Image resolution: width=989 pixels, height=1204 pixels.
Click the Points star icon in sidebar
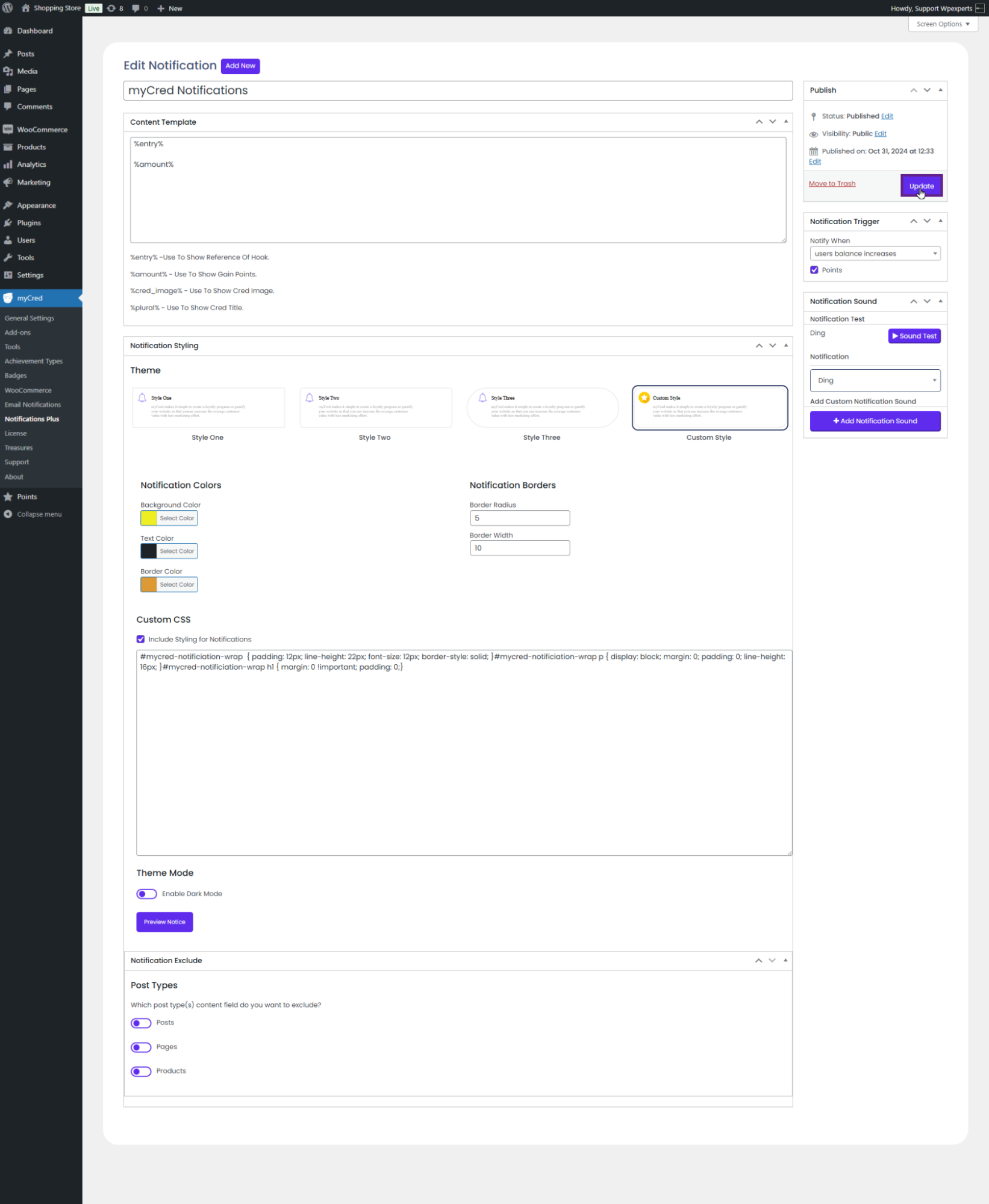[x=8, y=497]
